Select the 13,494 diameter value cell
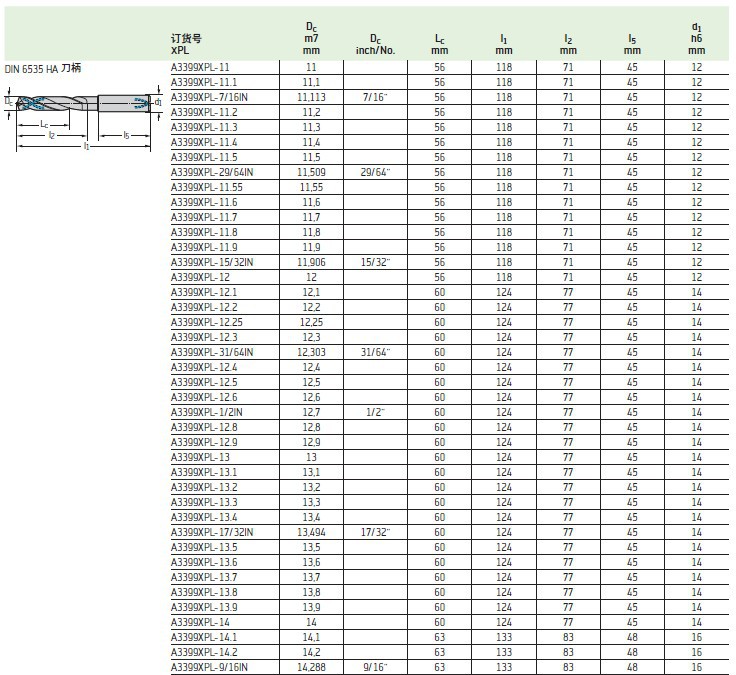The height and width of the screenshot is (675, 736). pyautogui.click(x=311, y=532)
